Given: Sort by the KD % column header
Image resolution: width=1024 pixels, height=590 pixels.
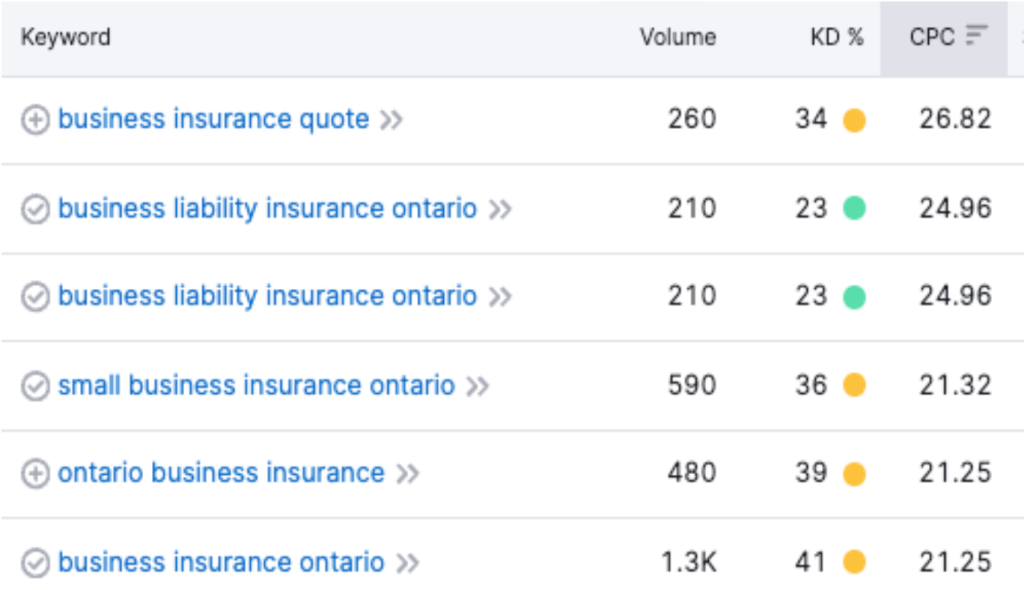Looking at the screenshot, I should 836,37.
